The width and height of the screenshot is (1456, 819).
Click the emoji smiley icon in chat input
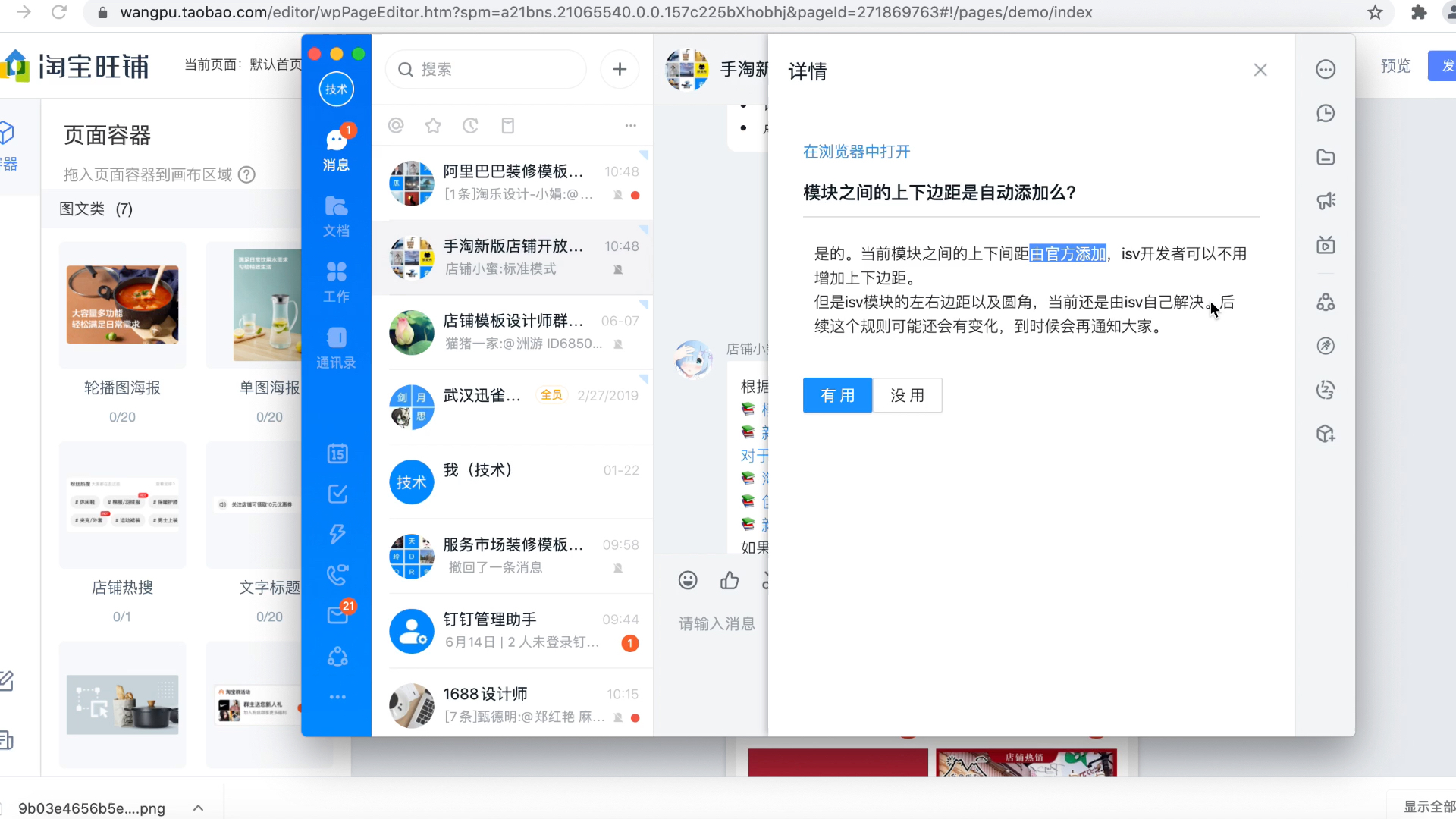688,580
